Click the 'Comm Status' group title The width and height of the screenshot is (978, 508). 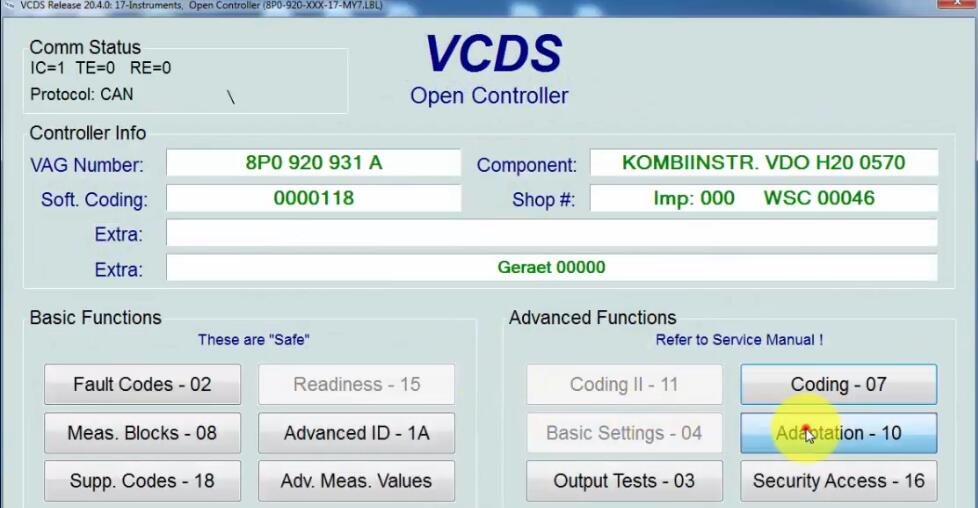coord(85,47)
